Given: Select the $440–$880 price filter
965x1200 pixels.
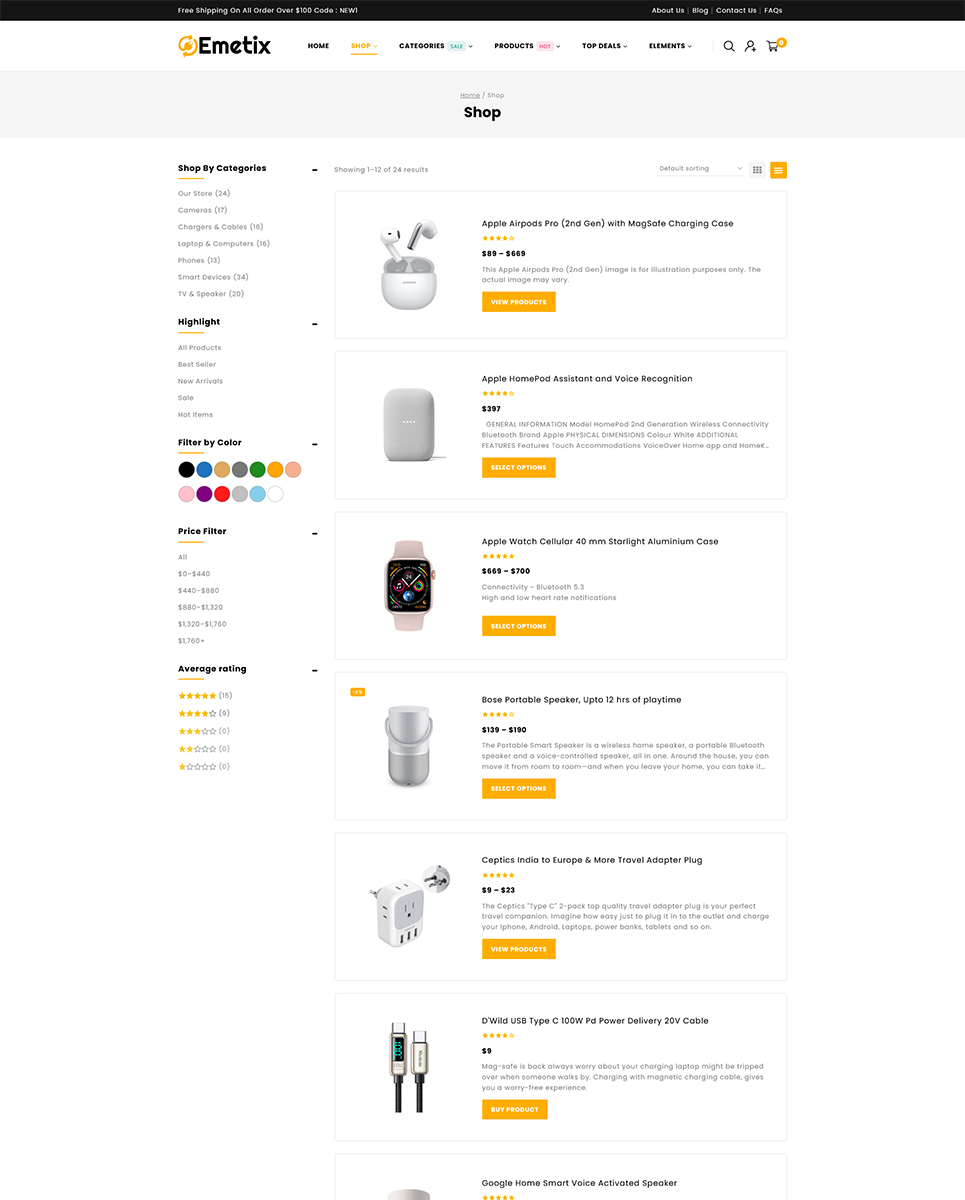Looking at the screenshot, I should tap(198, 591).
